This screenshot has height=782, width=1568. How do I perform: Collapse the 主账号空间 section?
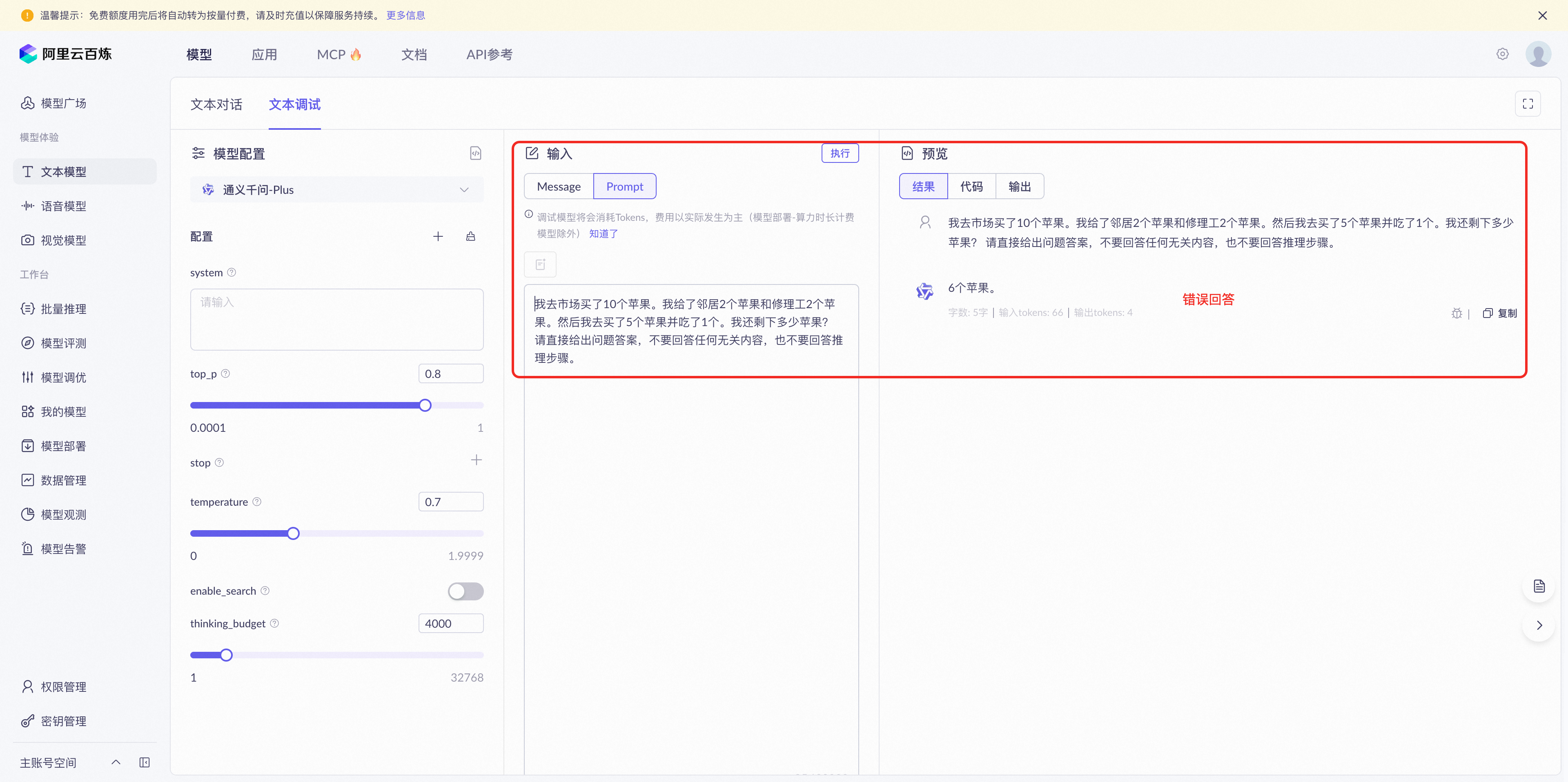click(x=116, y=762)
